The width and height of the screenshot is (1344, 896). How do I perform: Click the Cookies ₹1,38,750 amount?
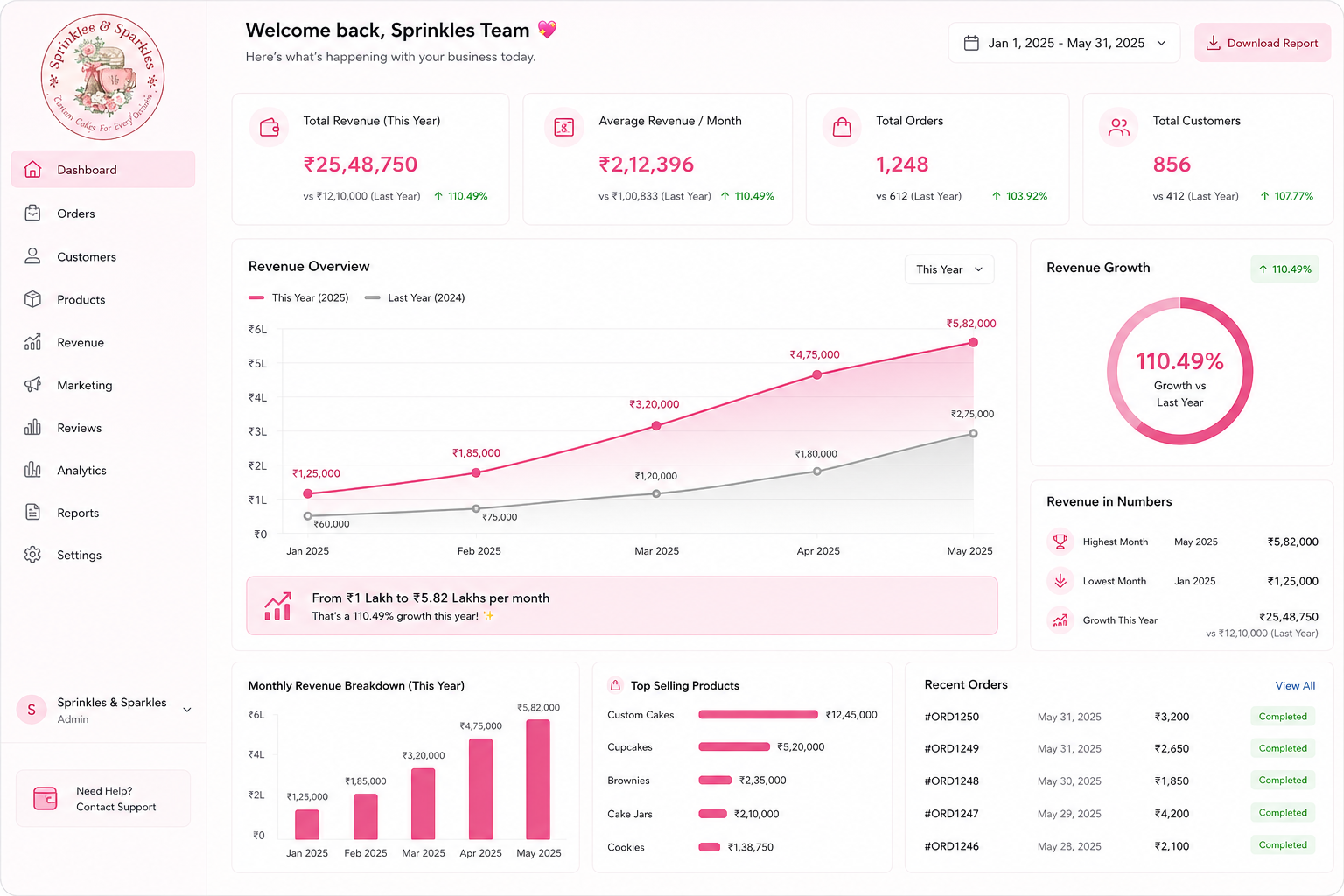tap(751, 847)
